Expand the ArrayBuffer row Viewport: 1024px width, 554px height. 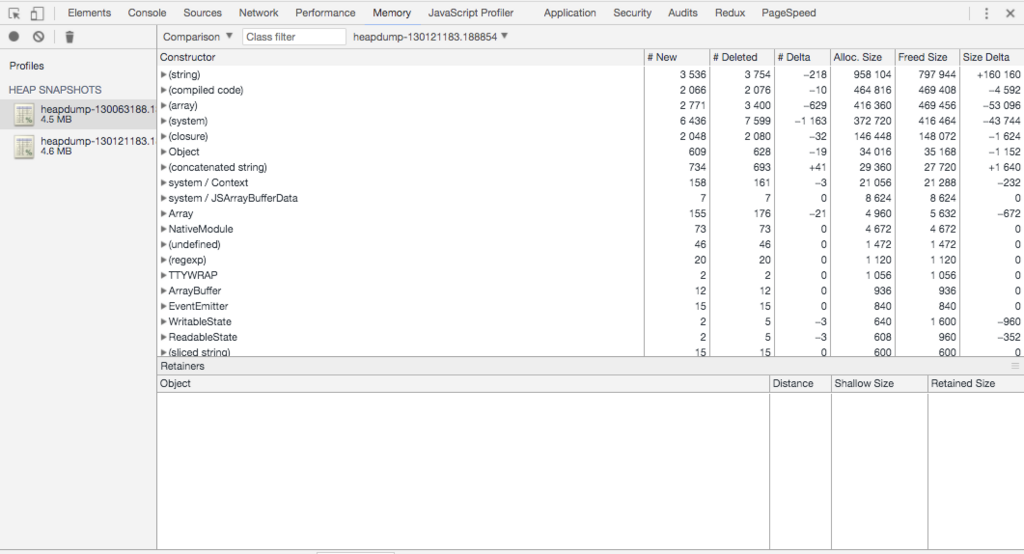(x=163, y=291)
